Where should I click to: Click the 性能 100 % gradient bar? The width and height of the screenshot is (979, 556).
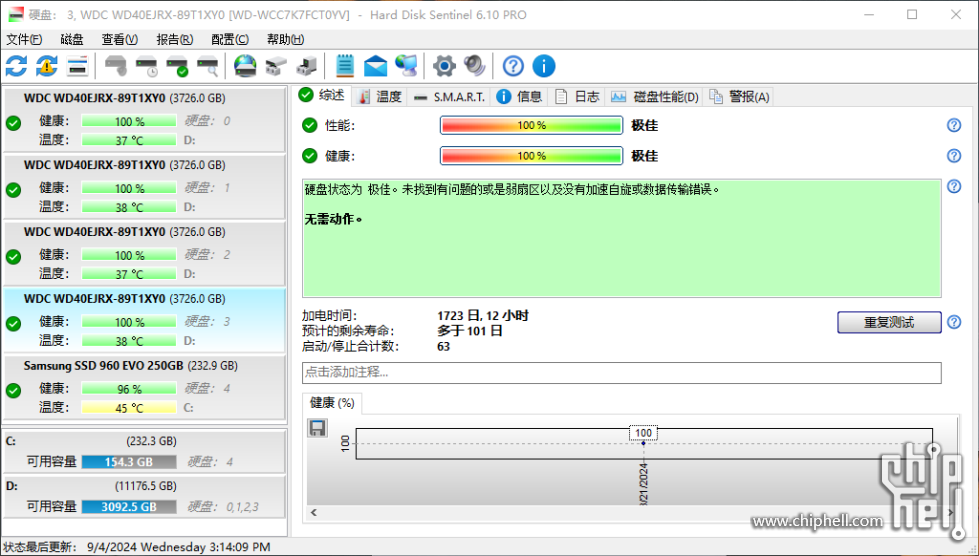[x=531, y=125]
